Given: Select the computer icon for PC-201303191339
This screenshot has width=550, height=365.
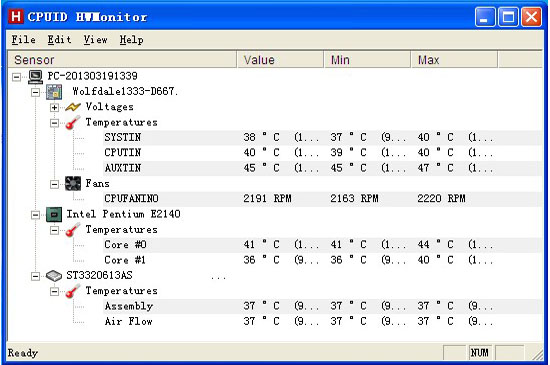Looking at the screenshot, I should point(35,76).
